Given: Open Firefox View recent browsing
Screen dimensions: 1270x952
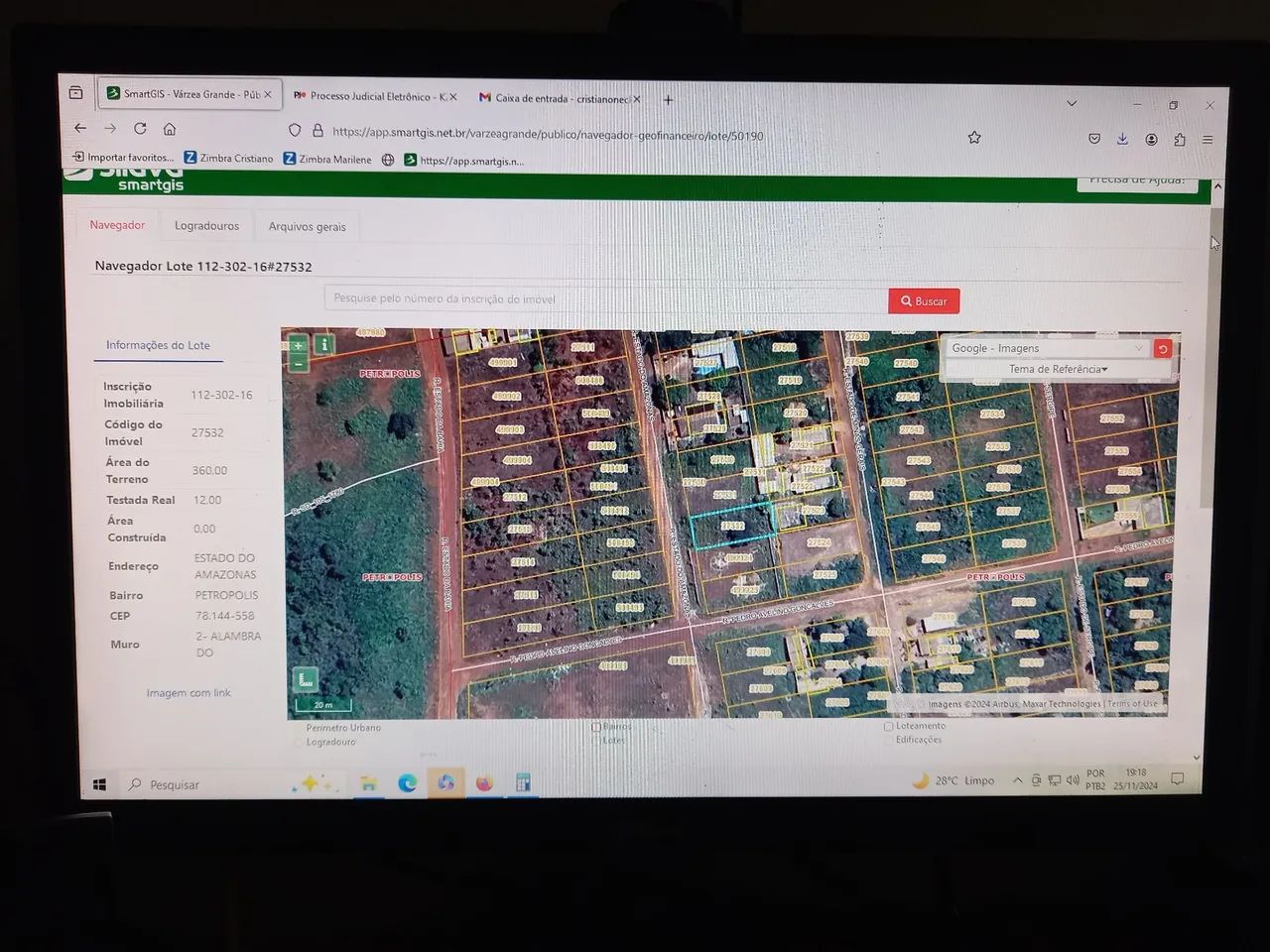Looking at the screenshot, I should coord(76,92).
